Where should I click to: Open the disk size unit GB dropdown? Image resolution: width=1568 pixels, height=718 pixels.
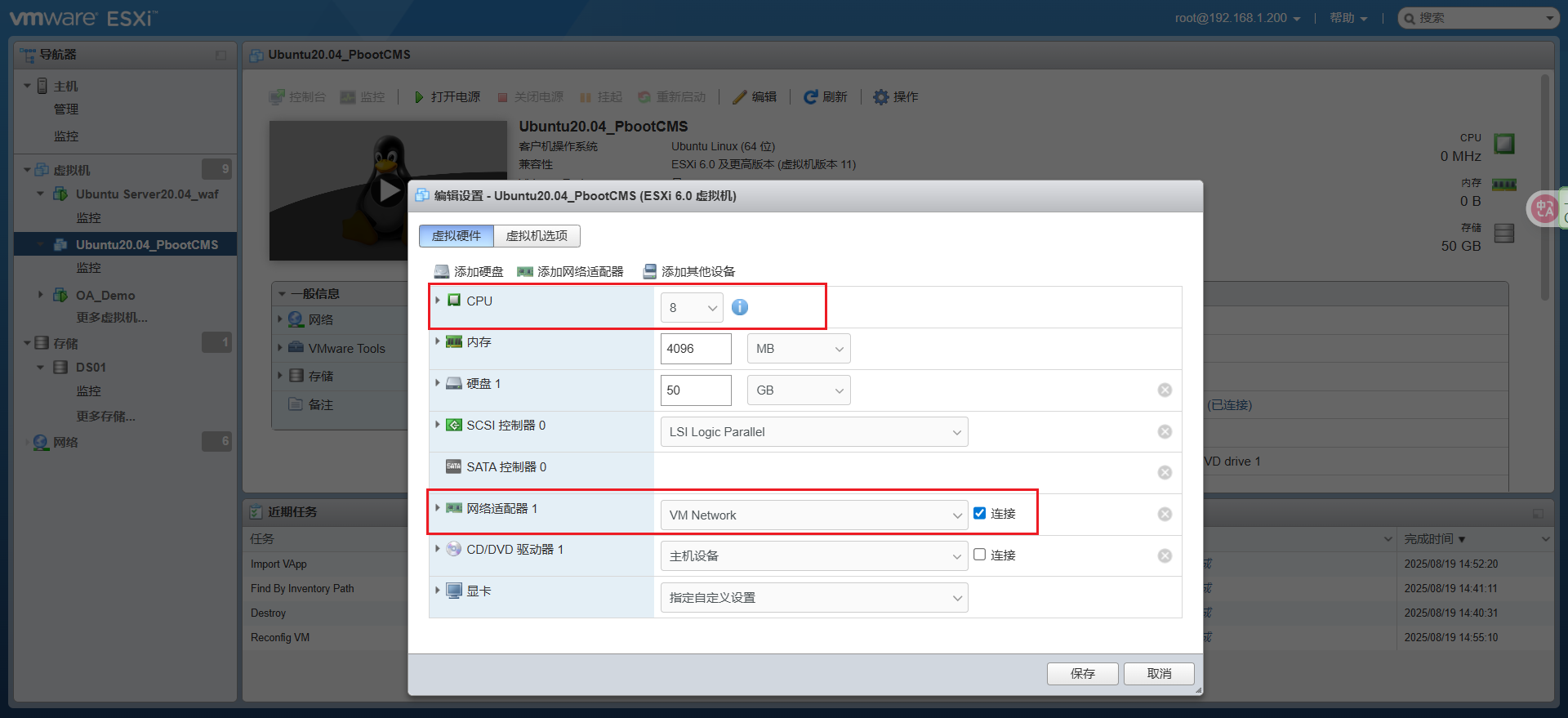click(799, 390)
